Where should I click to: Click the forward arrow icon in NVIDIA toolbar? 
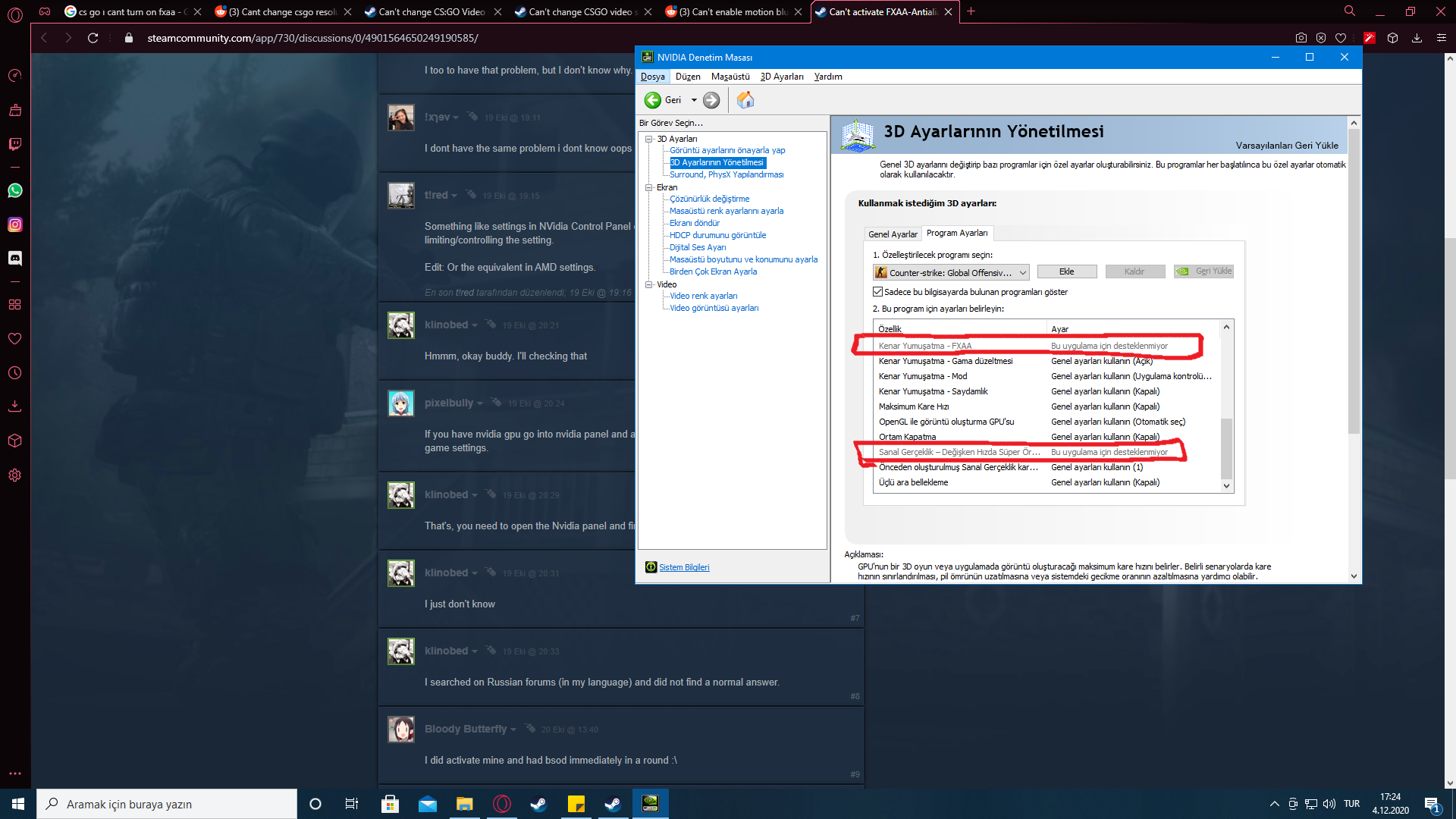tap(711, 100)
